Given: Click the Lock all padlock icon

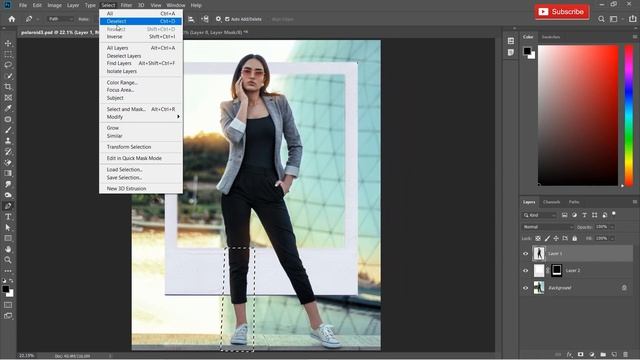Looking at the screenshot, I should coord(575,238).
